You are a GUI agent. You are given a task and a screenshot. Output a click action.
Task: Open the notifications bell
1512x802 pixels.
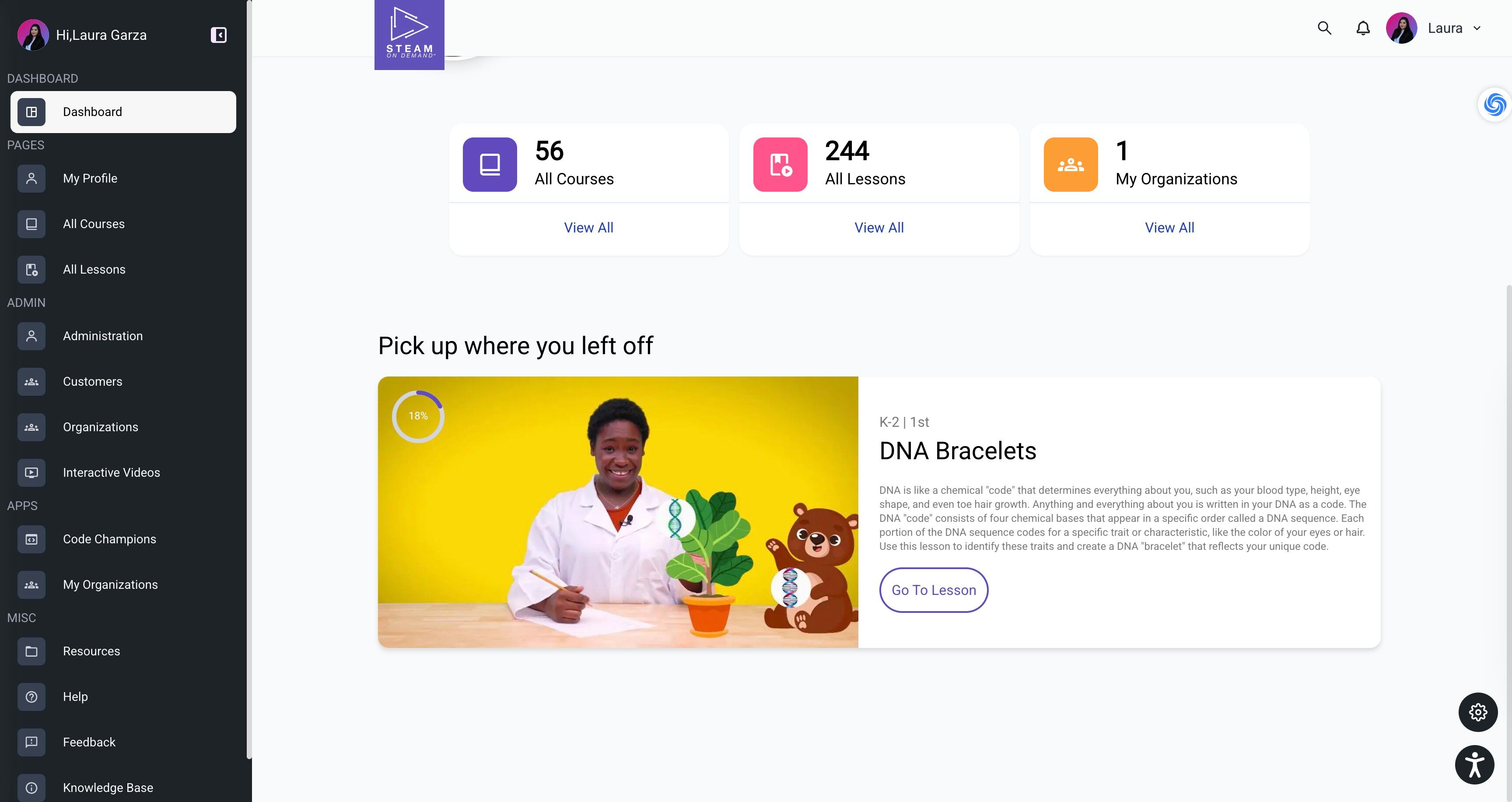pyautogui.click(x=1363, y=28)
